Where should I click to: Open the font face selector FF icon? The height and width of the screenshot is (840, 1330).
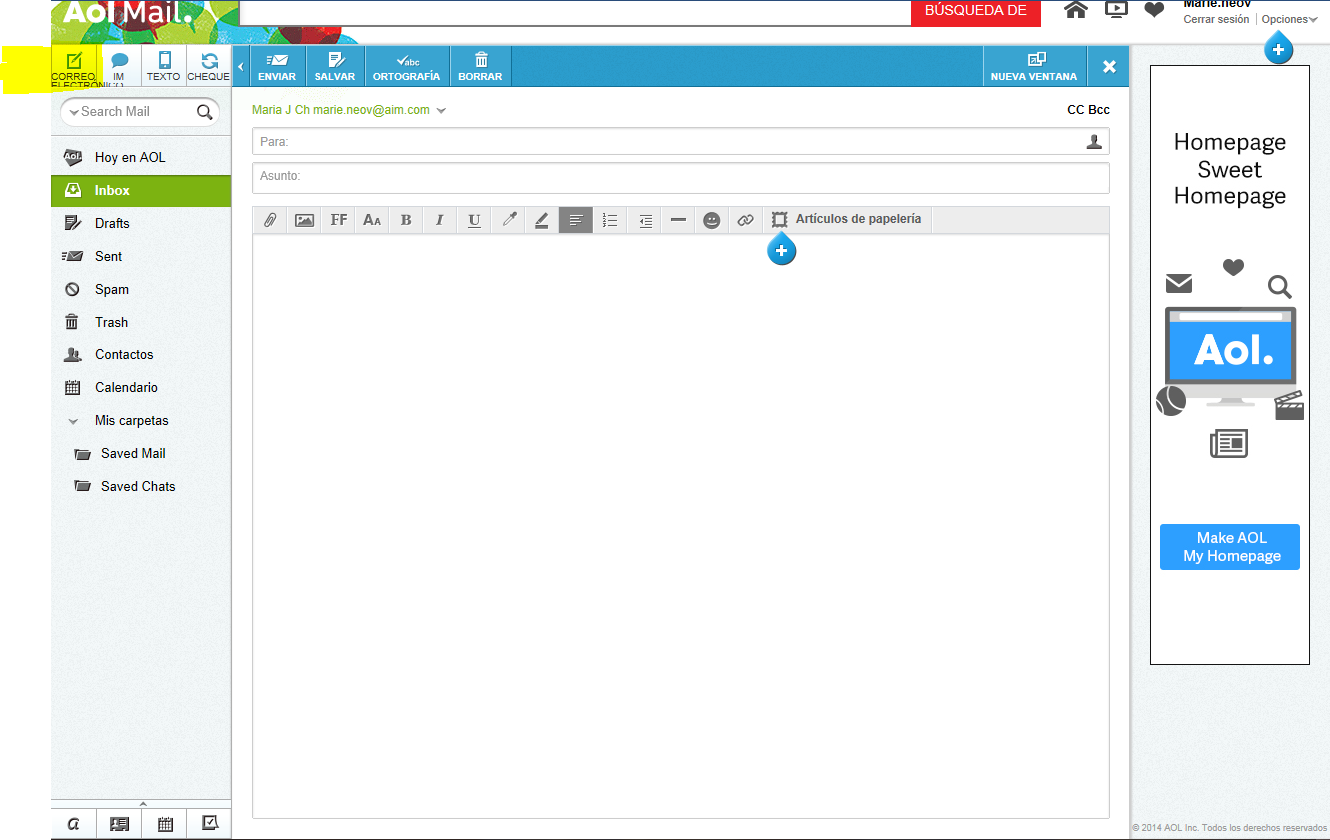click(338, 220)
